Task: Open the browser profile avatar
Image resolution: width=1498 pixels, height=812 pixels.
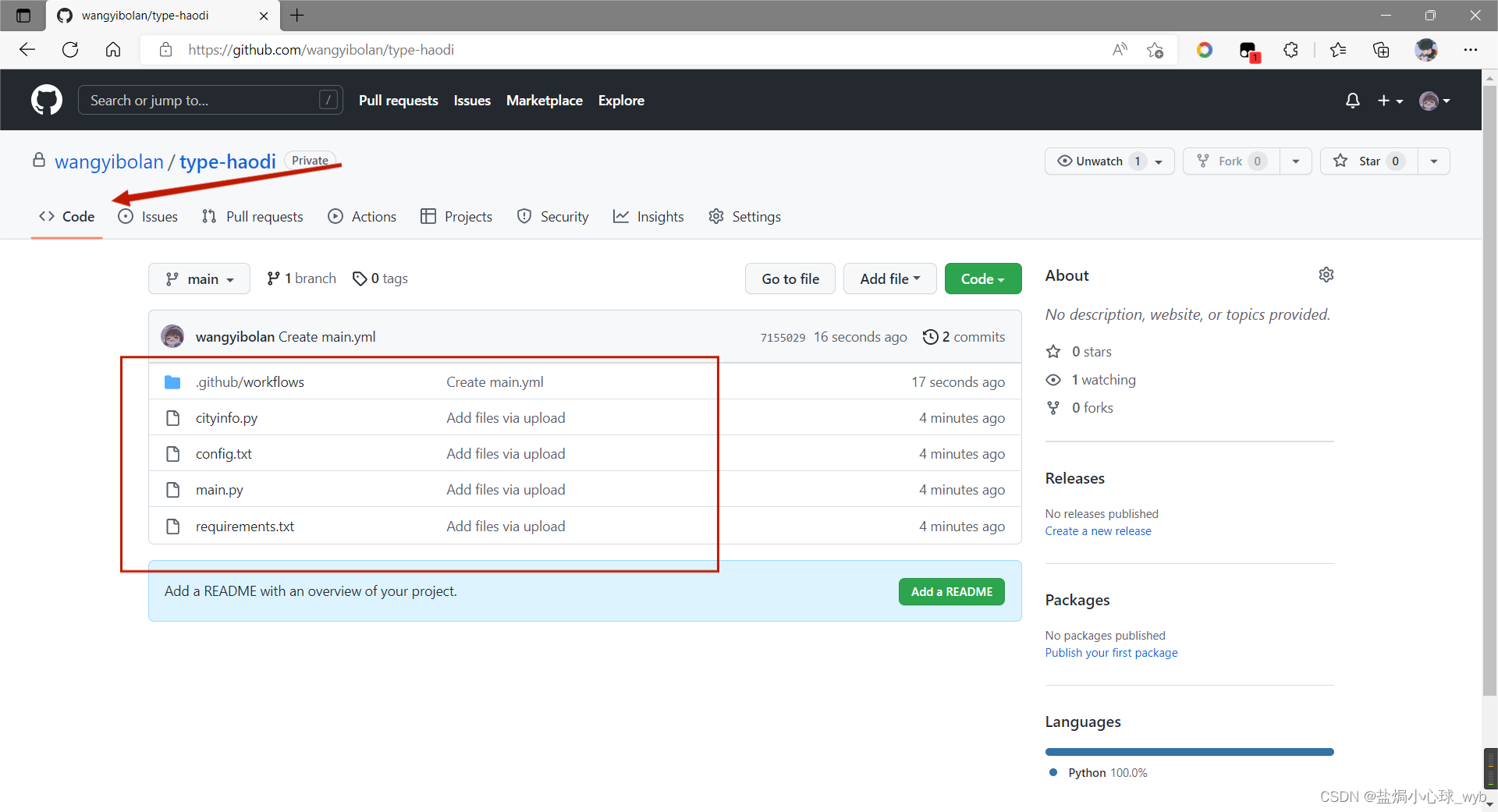Action: tap(1426, 50)
